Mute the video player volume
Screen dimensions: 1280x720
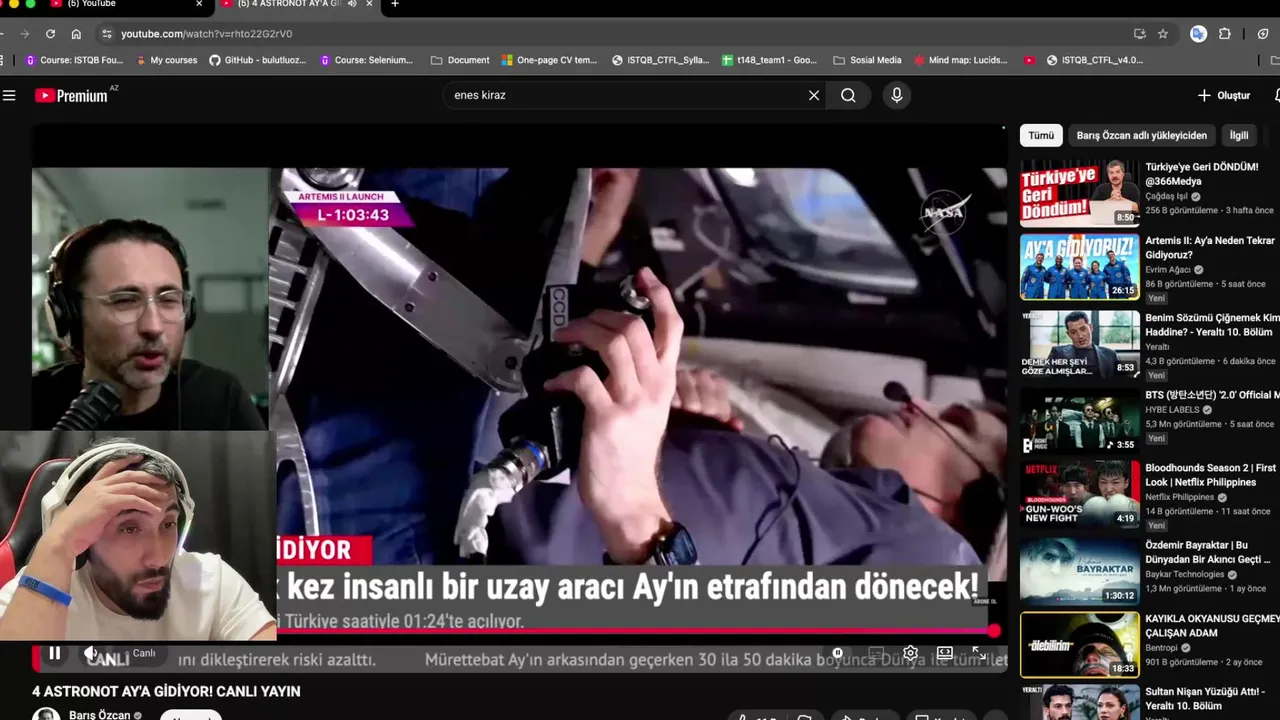click(91, 653)
